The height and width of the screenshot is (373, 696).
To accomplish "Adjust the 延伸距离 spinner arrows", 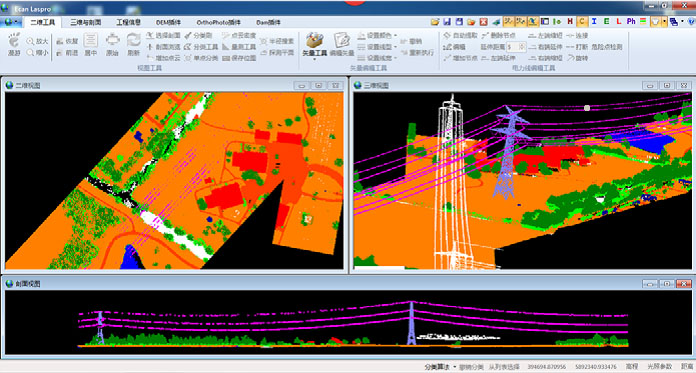I will click(522, 47).
